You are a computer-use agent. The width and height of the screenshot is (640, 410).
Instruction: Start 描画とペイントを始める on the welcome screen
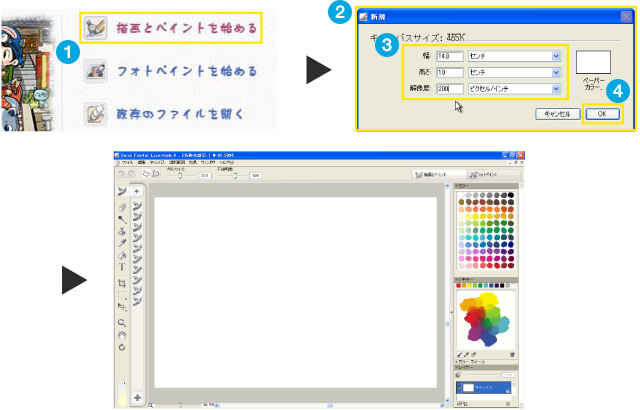tap(170, 28)
